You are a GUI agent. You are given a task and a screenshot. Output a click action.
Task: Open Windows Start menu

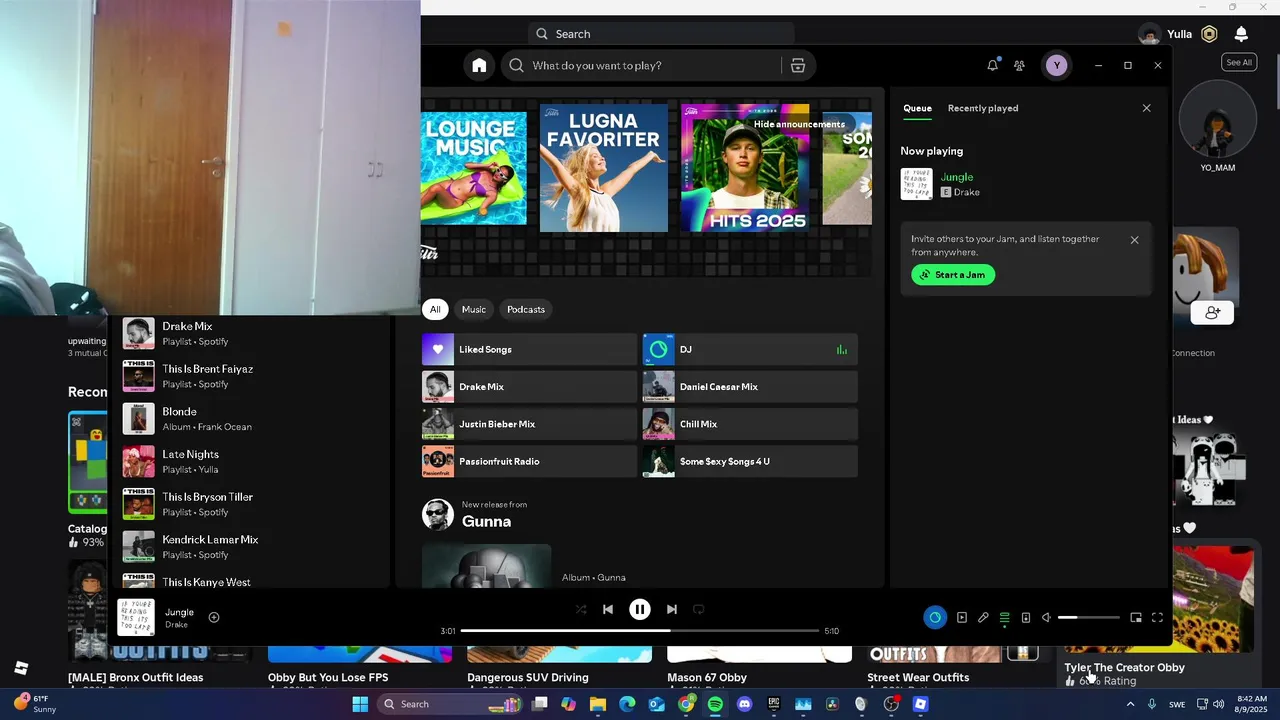click(x=360, y=704)
